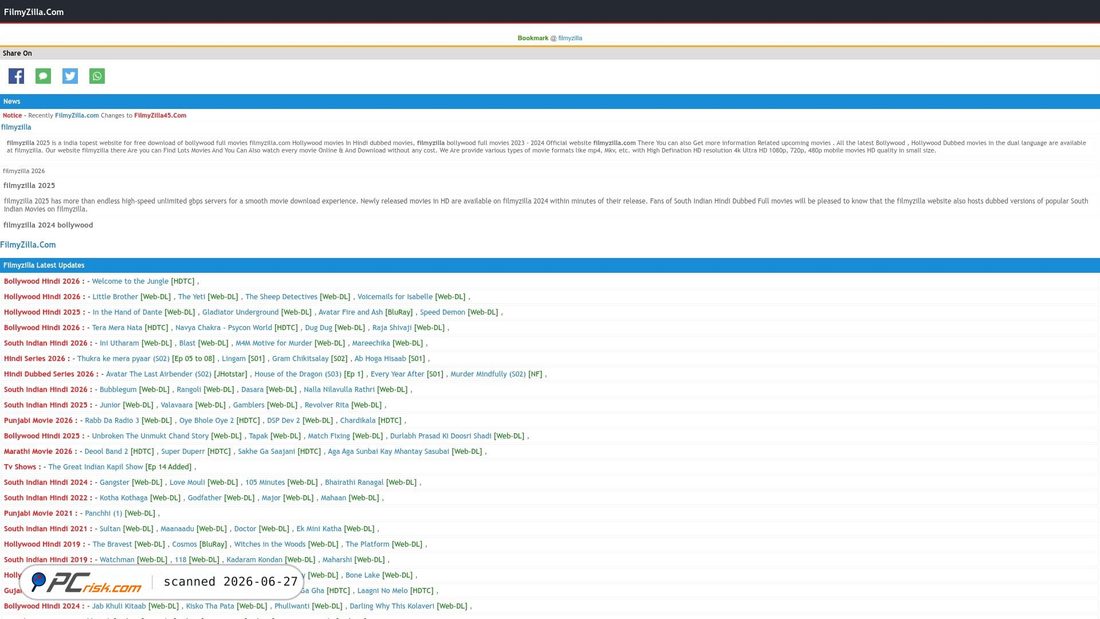Open Bone Lake movie link
Image resolution: width=1100 pixels, height=619 pixels.
(x=362, y=575)
